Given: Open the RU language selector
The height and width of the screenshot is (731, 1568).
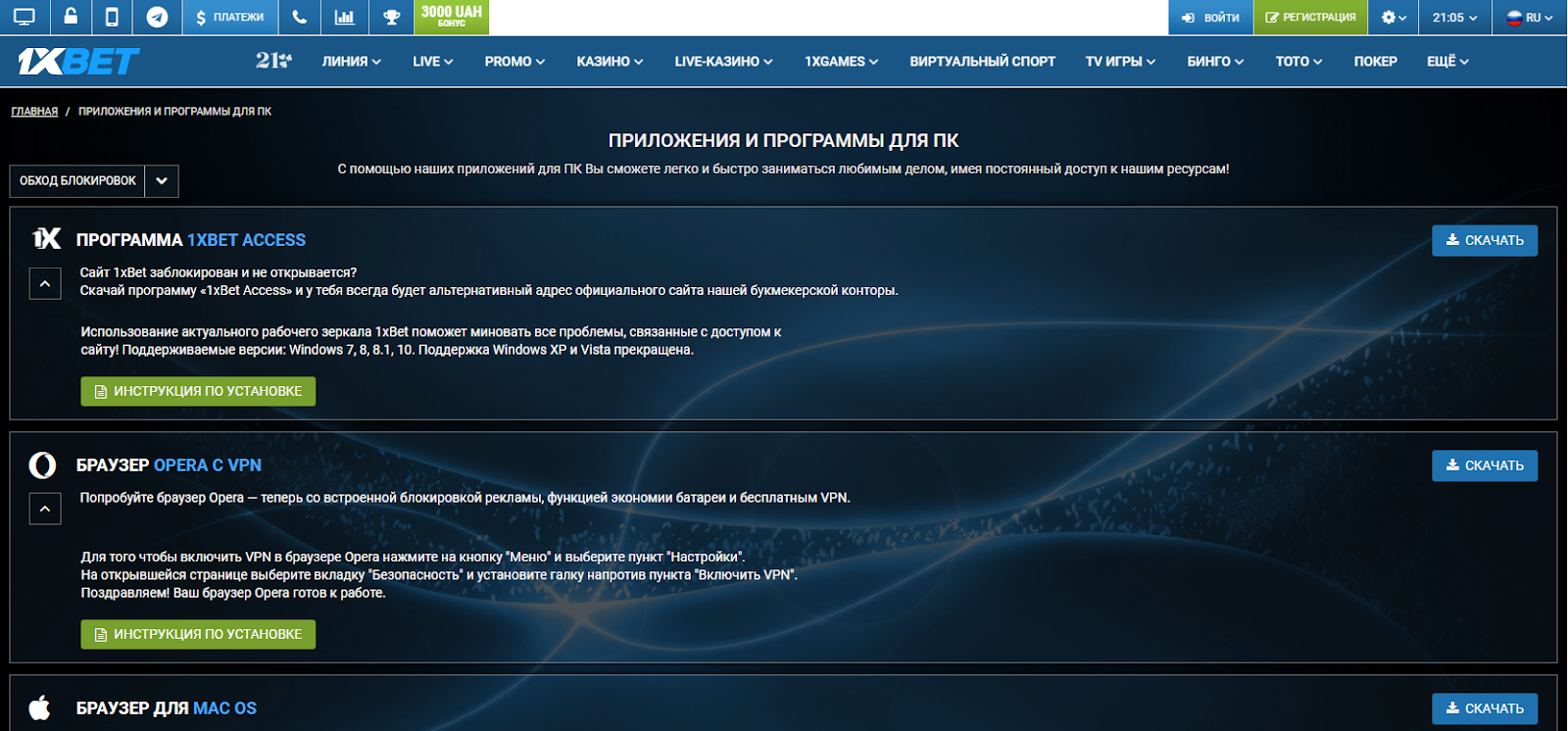Looking at the screenshot, I should click(x=1530, y=17).
